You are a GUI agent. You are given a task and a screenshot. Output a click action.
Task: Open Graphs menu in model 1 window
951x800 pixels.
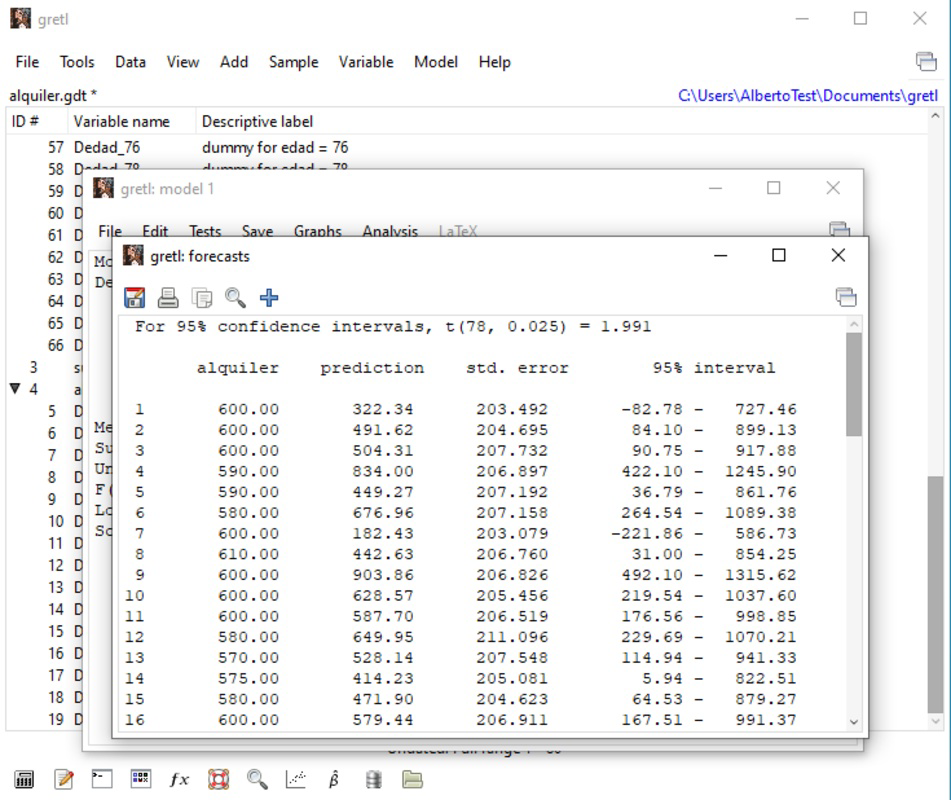click(x=318, y=231)
